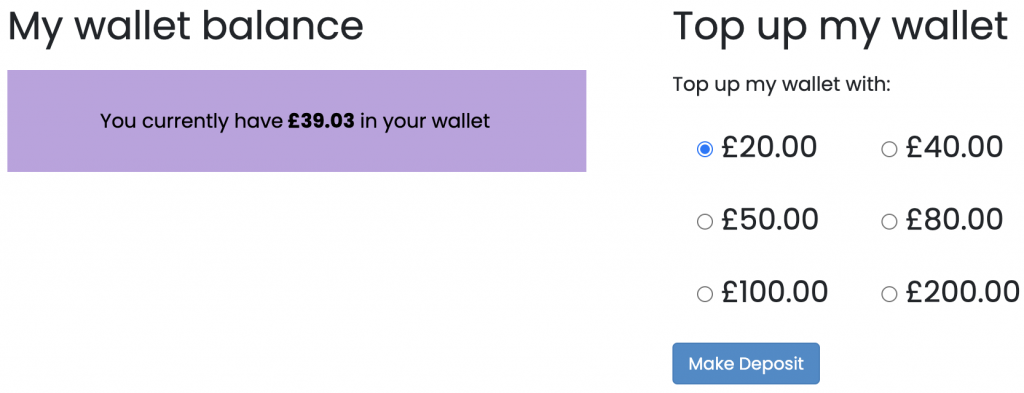Click the purple wallet balance banner

point(296,121)
